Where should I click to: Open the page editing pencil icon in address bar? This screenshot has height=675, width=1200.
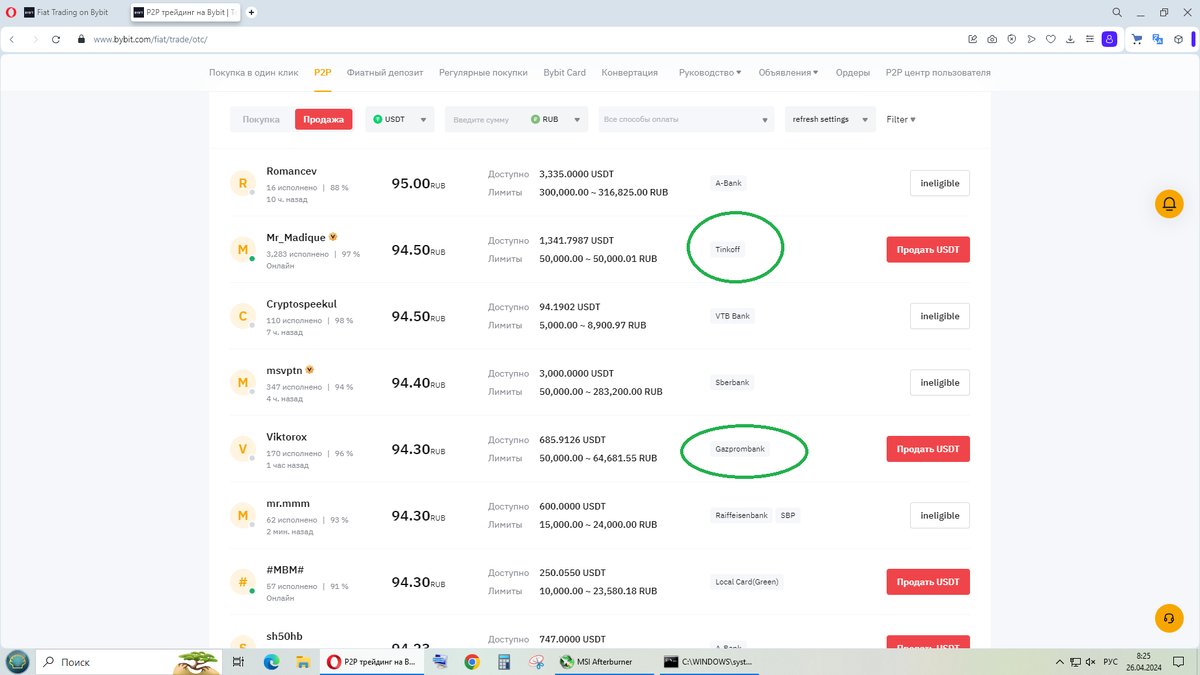point(973,39)
